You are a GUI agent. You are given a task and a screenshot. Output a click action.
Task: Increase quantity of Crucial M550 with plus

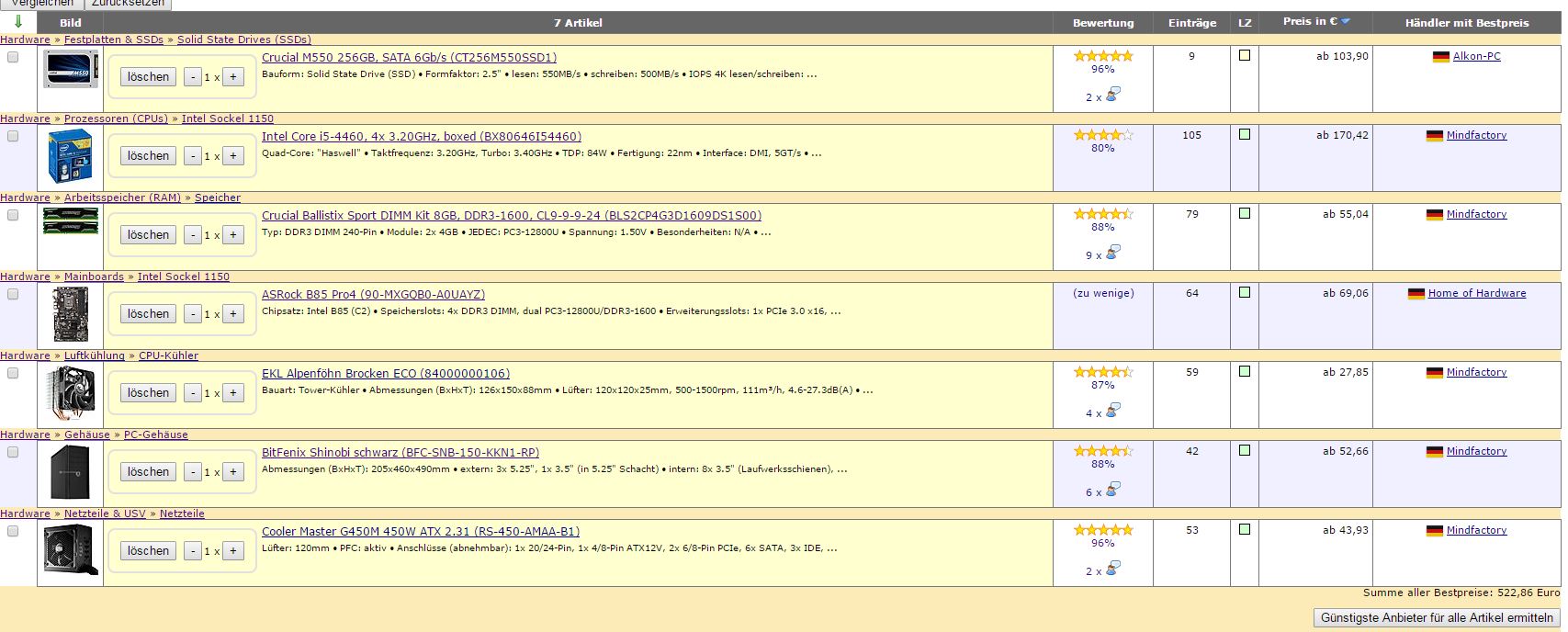[x=233, y=77]
